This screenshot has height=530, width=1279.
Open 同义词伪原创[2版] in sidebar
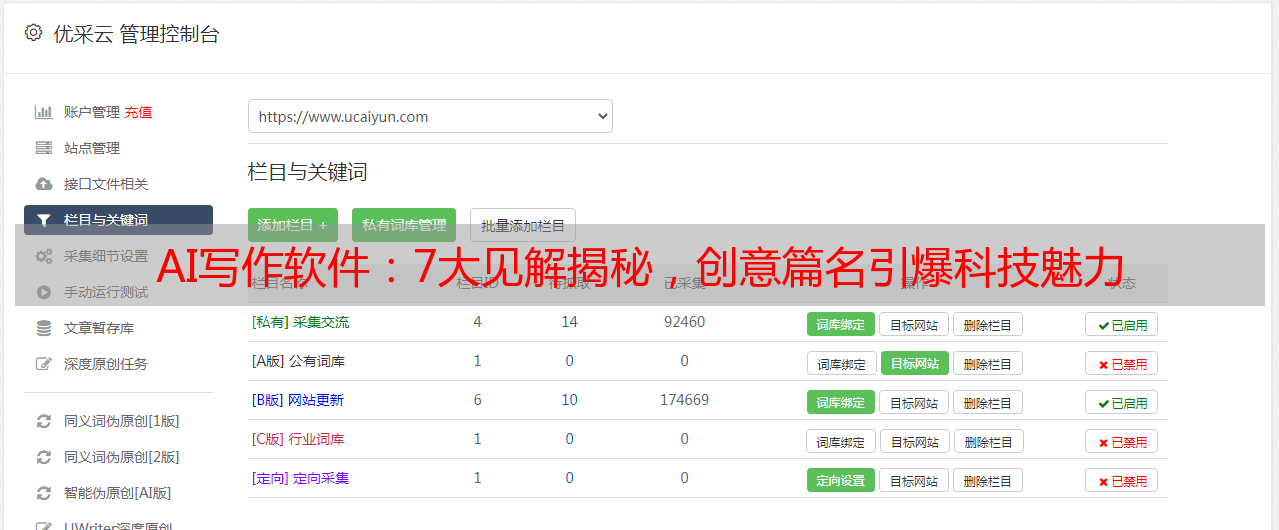point(122,457)
